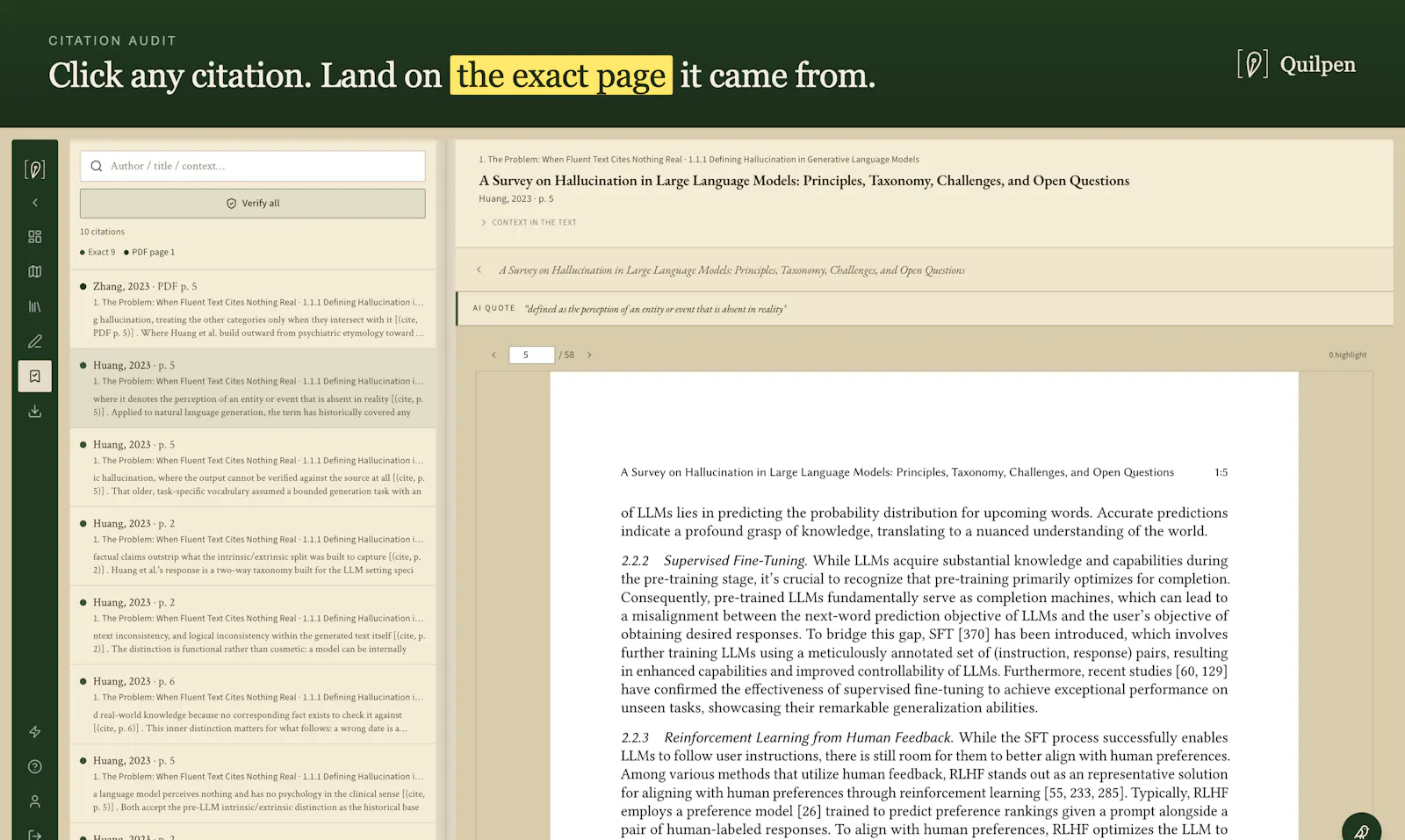Screen dimensions: 1405x840
Task: Open the help question mark icon
Action: pos(35,766)
